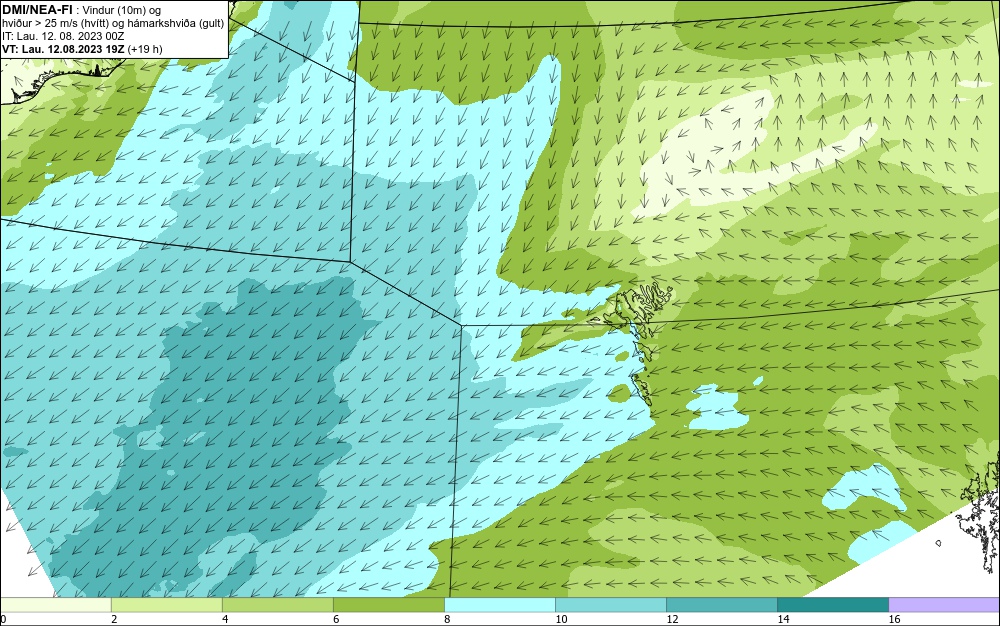Click the legend label '16'
The height and width of the screenshot is (626, 1000).
(894, 619)
